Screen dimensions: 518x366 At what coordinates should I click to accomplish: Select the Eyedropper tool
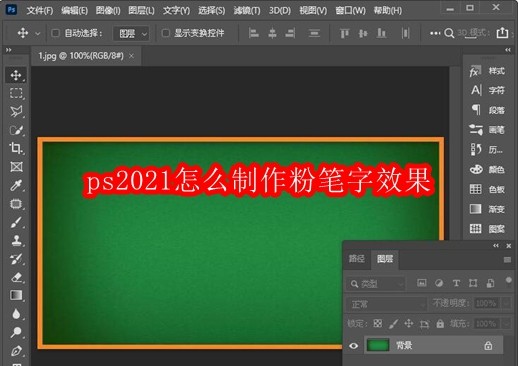16,185
